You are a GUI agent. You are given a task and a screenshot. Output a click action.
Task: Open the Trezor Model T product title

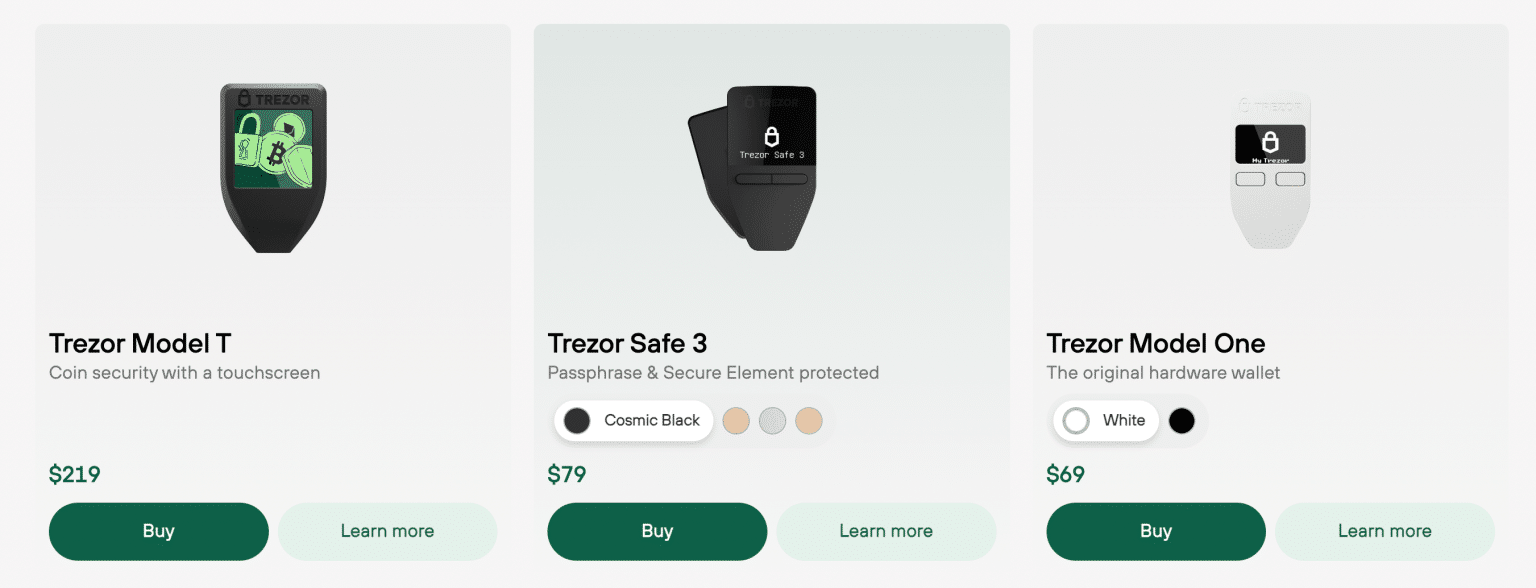(x=140, y=343)
